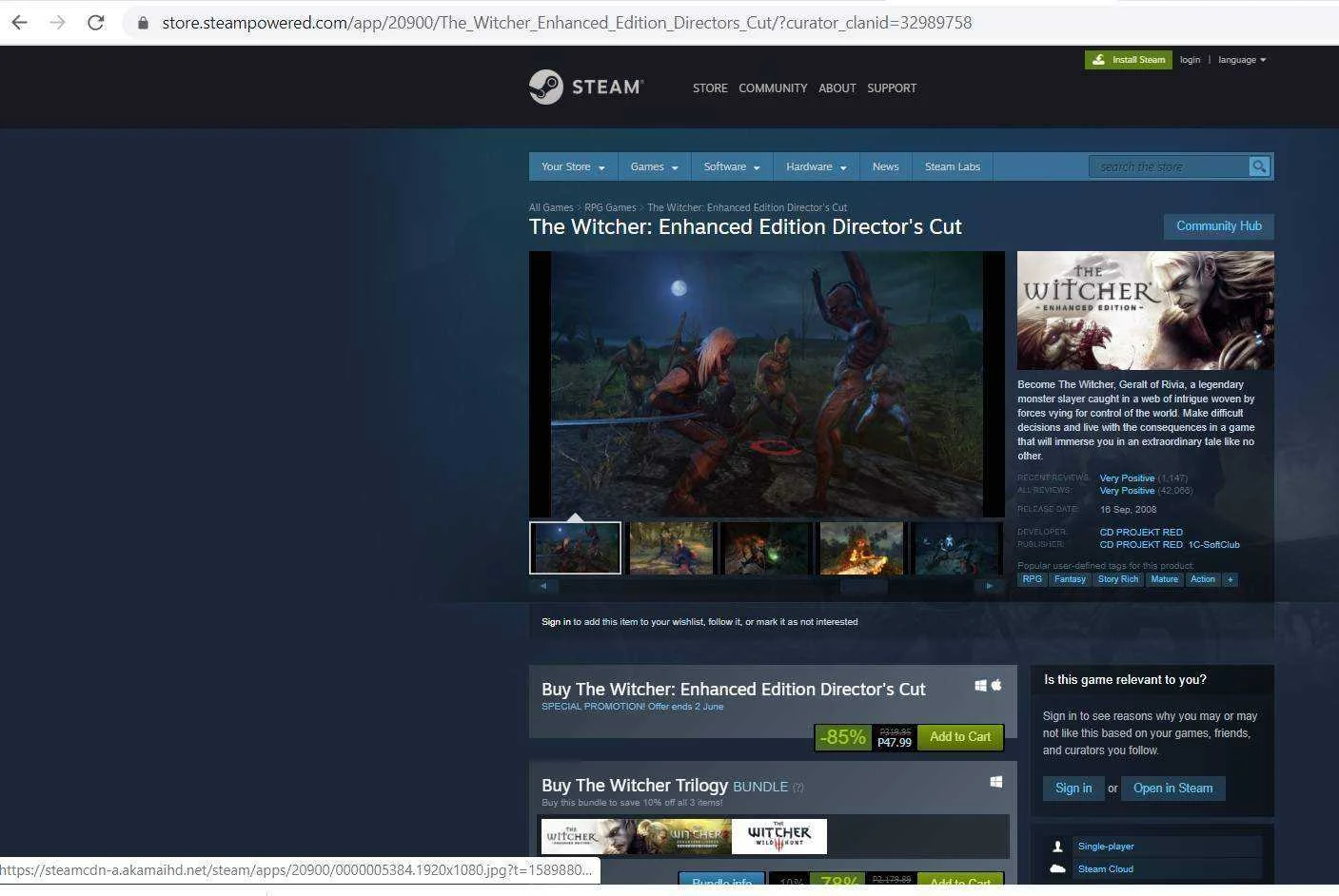Add The Witcher Enhanced Edition to cart

tap(960, 737)
